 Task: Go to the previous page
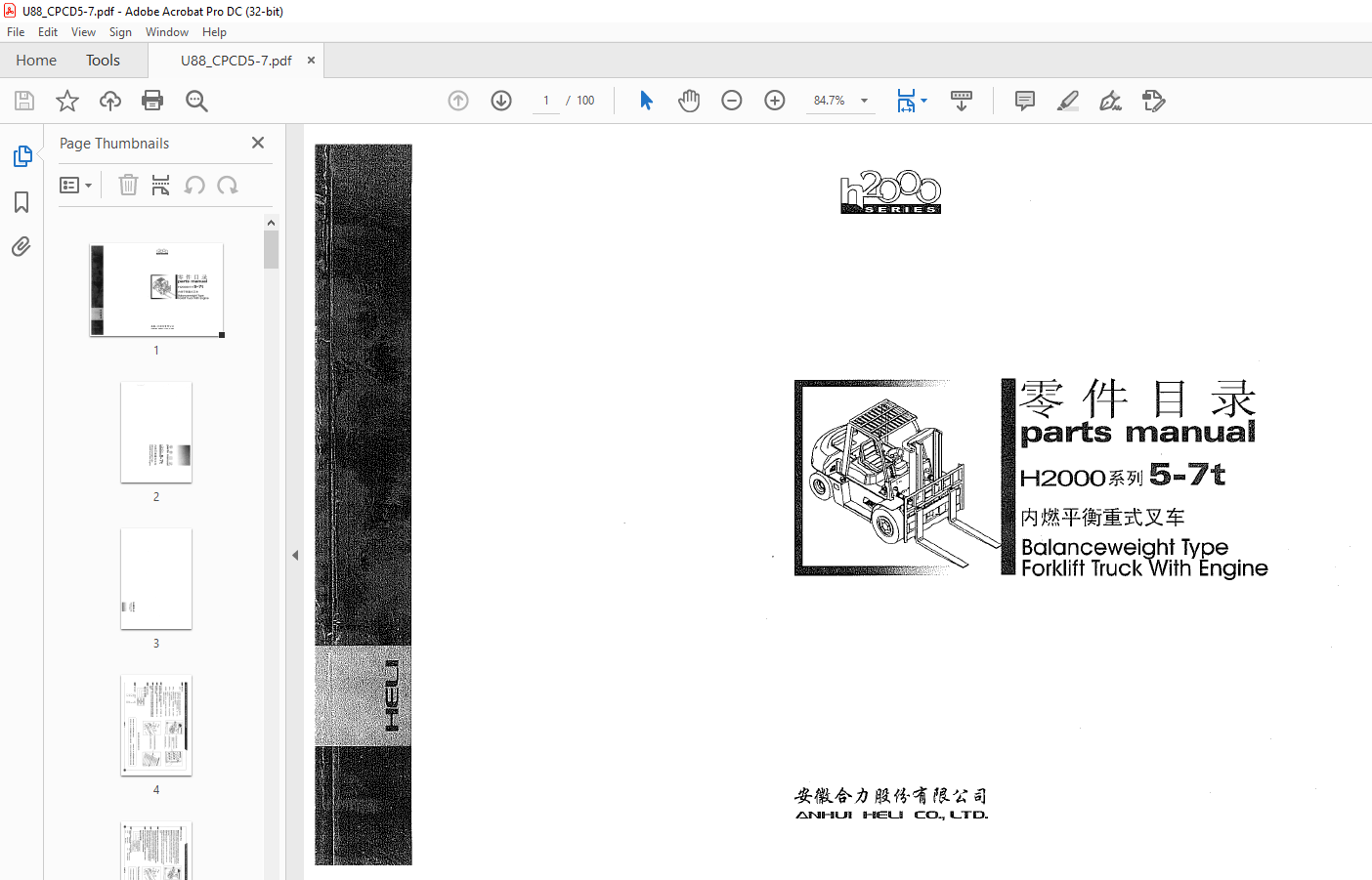tap(458, 101)
